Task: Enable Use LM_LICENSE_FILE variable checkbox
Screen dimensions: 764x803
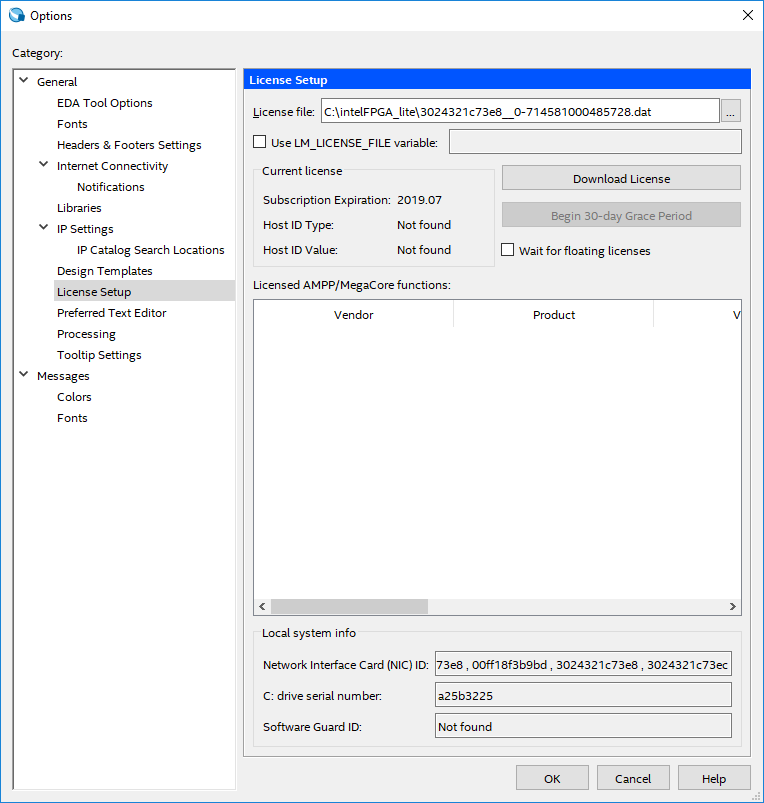Action: tap(260, 142)
